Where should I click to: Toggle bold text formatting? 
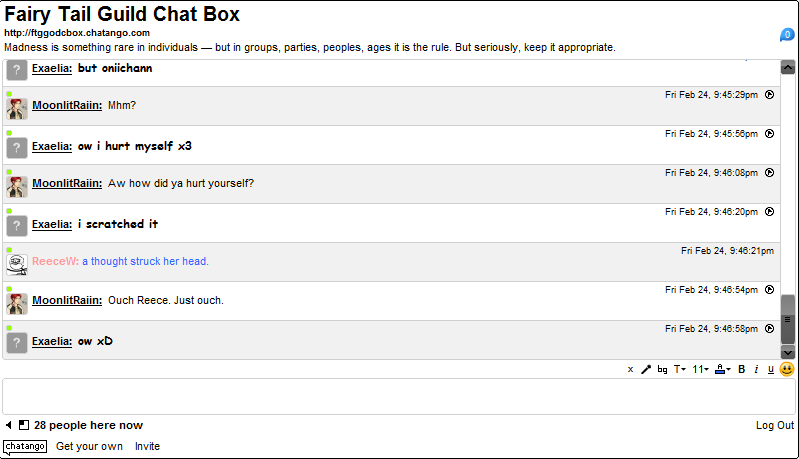pyautogui.click(x=742, y=370)
